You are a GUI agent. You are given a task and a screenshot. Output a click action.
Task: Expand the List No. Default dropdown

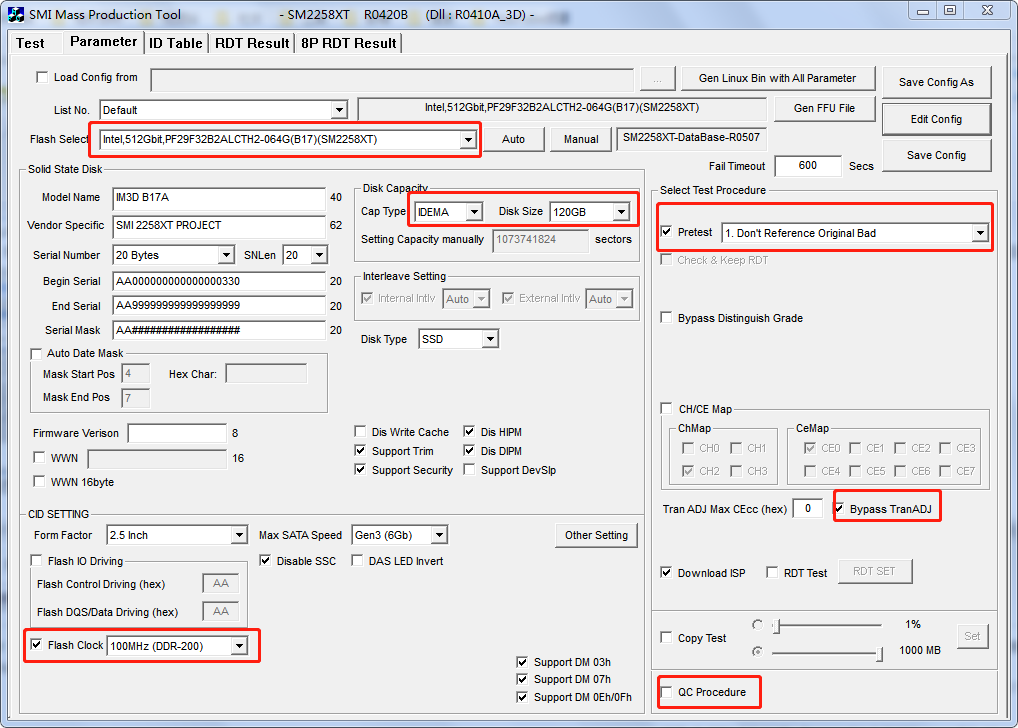339,110
